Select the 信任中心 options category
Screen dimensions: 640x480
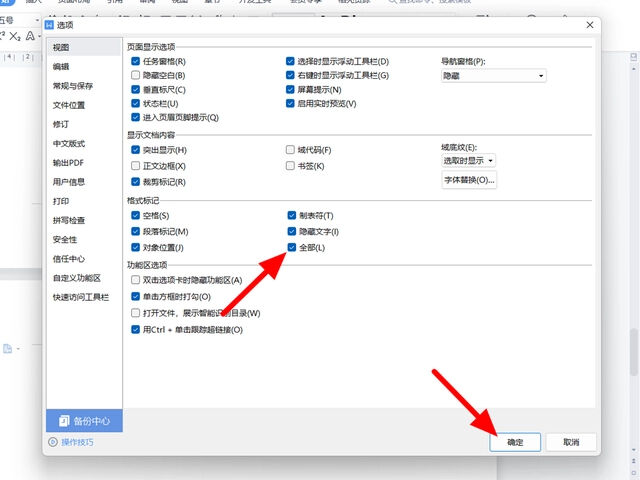[x=84, y=258]
